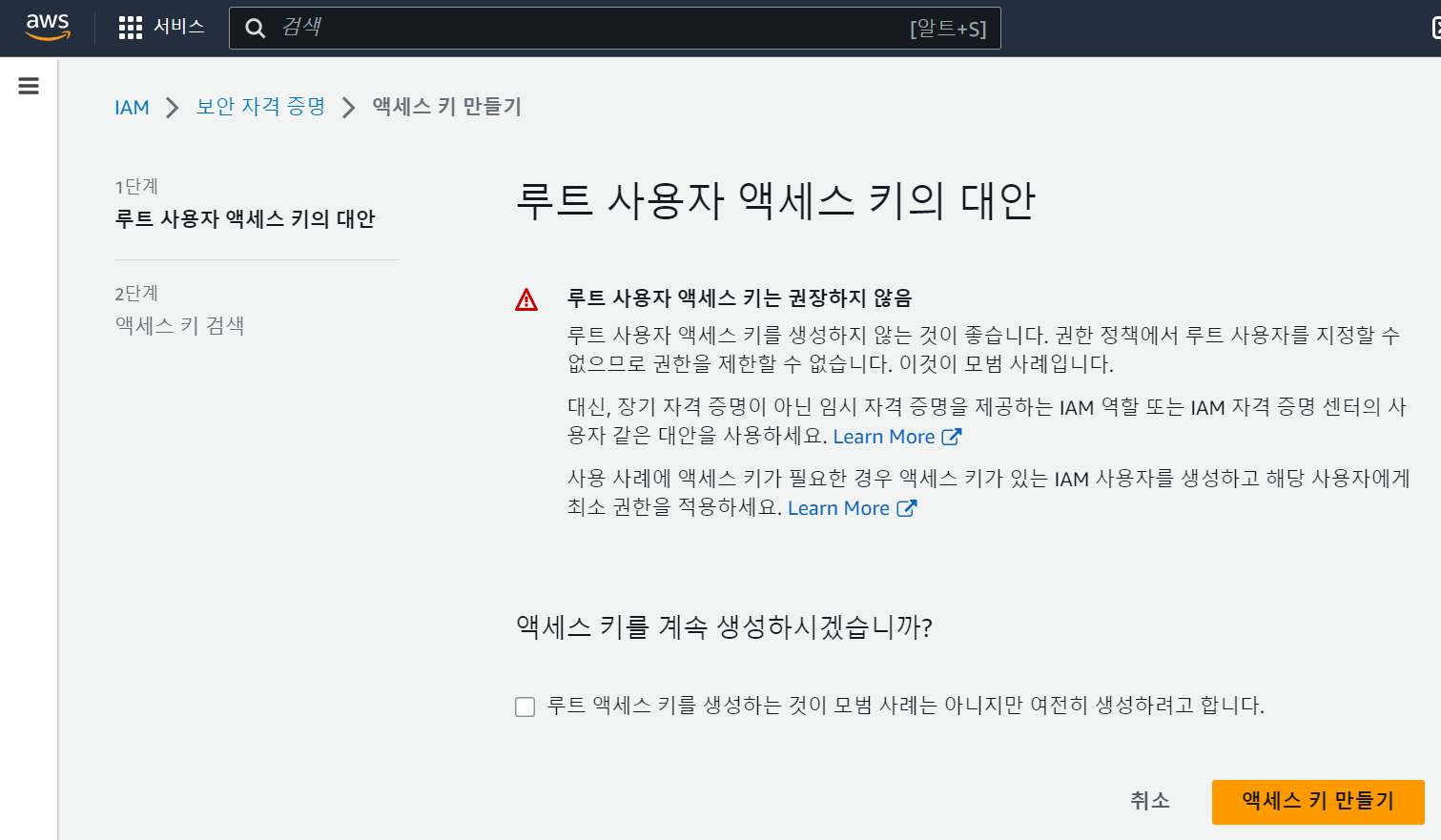
Task: Click the 서비스 label in top bar
Action: point(179,27)
